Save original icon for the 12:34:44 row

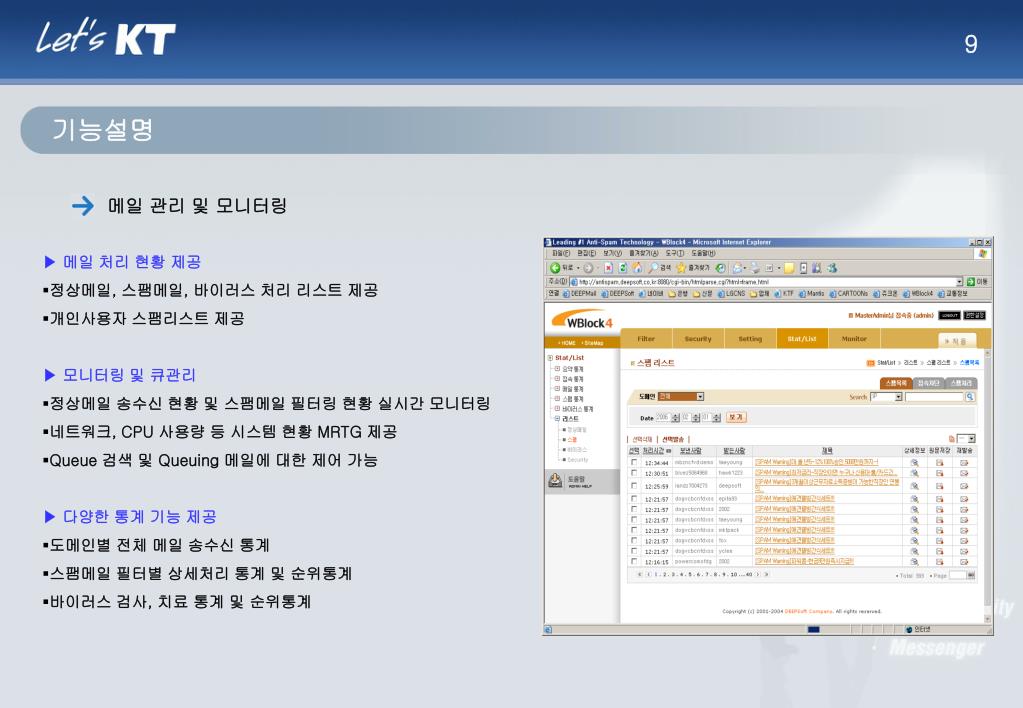click(x=939, y=463)
